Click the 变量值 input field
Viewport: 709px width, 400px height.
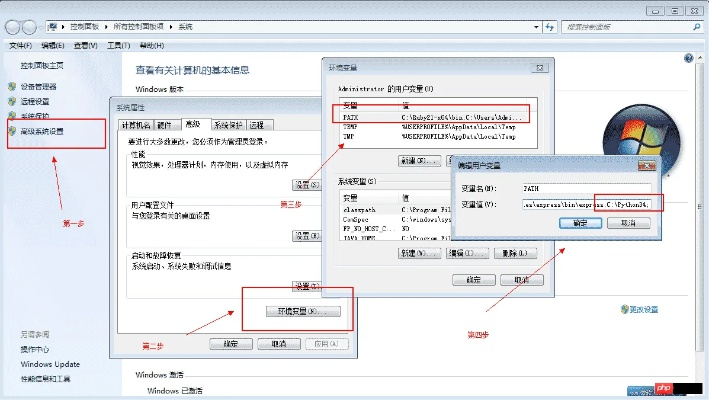[x=585, y=204]
